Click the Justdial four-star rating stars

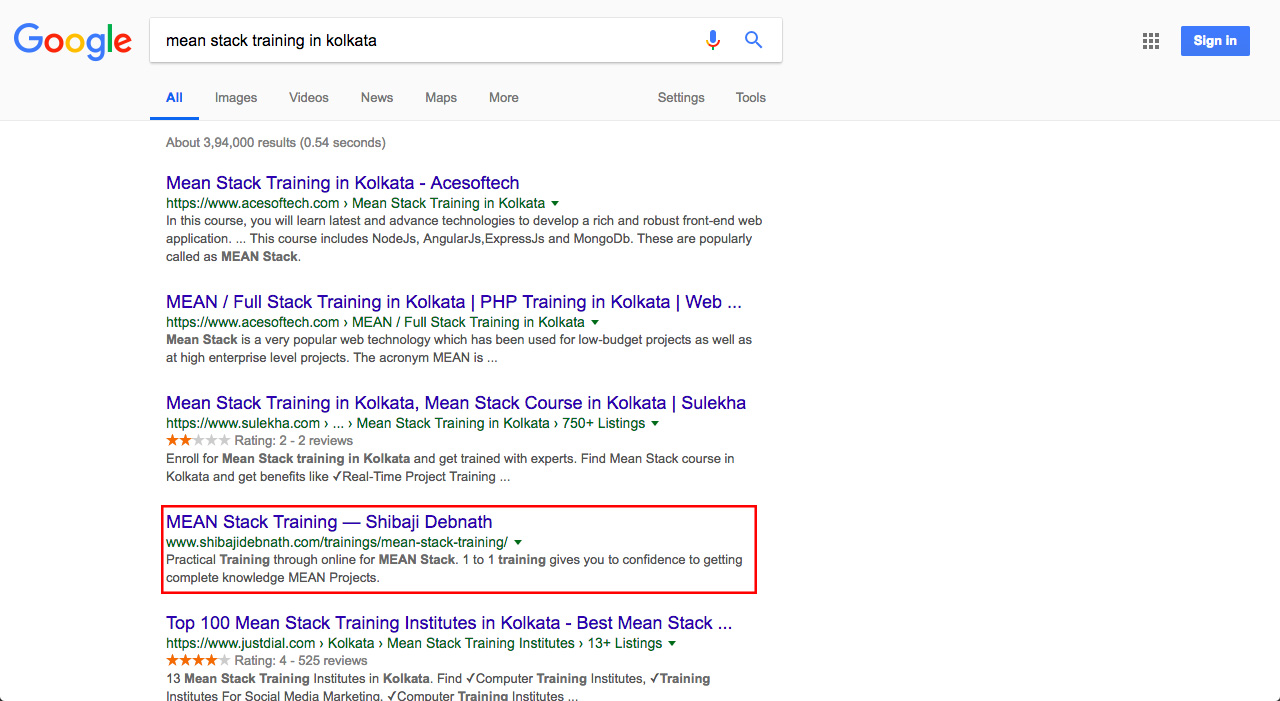pos(198,661)
